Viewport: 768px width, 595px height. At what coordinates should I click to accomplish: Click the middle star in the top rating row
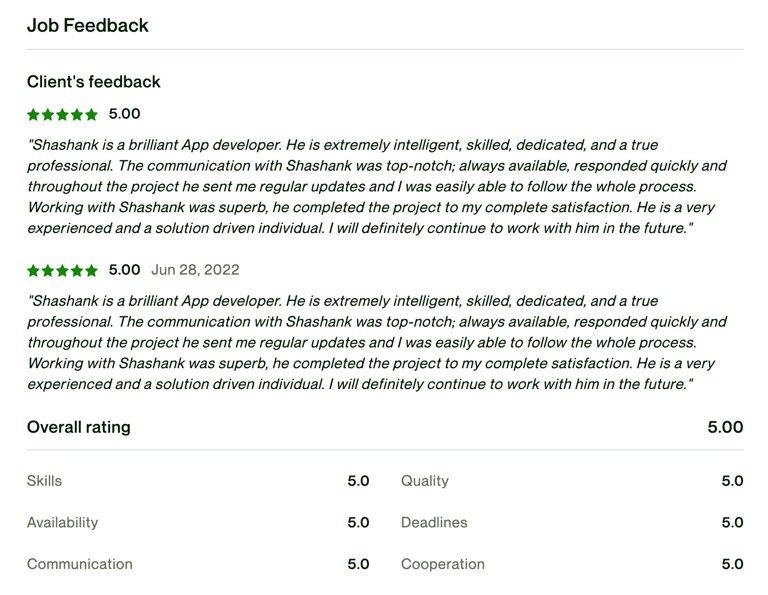coord(63,115)
